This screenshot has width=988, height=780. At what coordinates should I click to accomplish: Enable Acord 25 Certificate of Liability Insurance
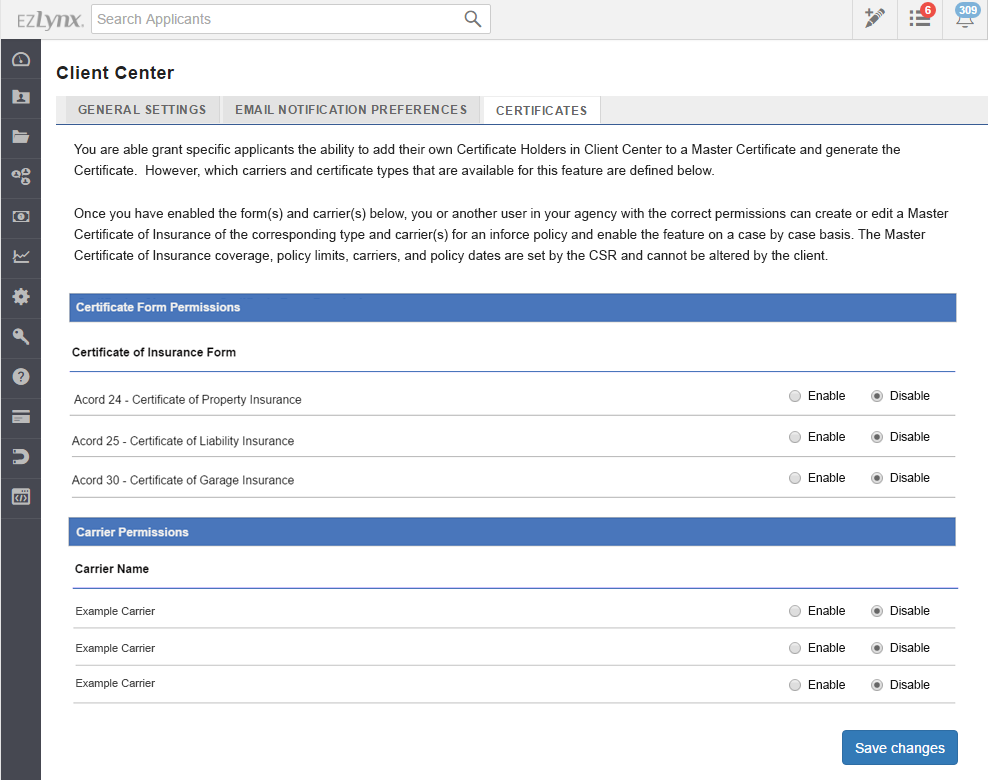(x=795, y=437)
